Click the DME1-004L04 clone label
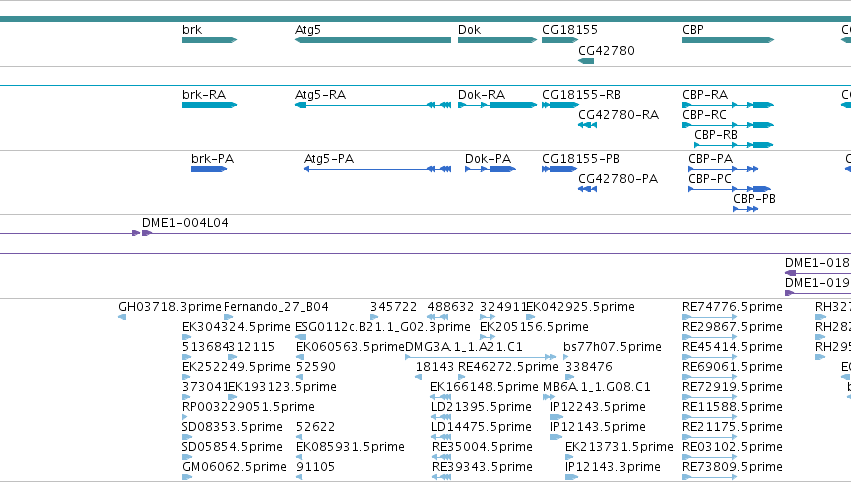The height and width of the screenshot is (482, 851). pyautogui.click(x=185, y=223)
